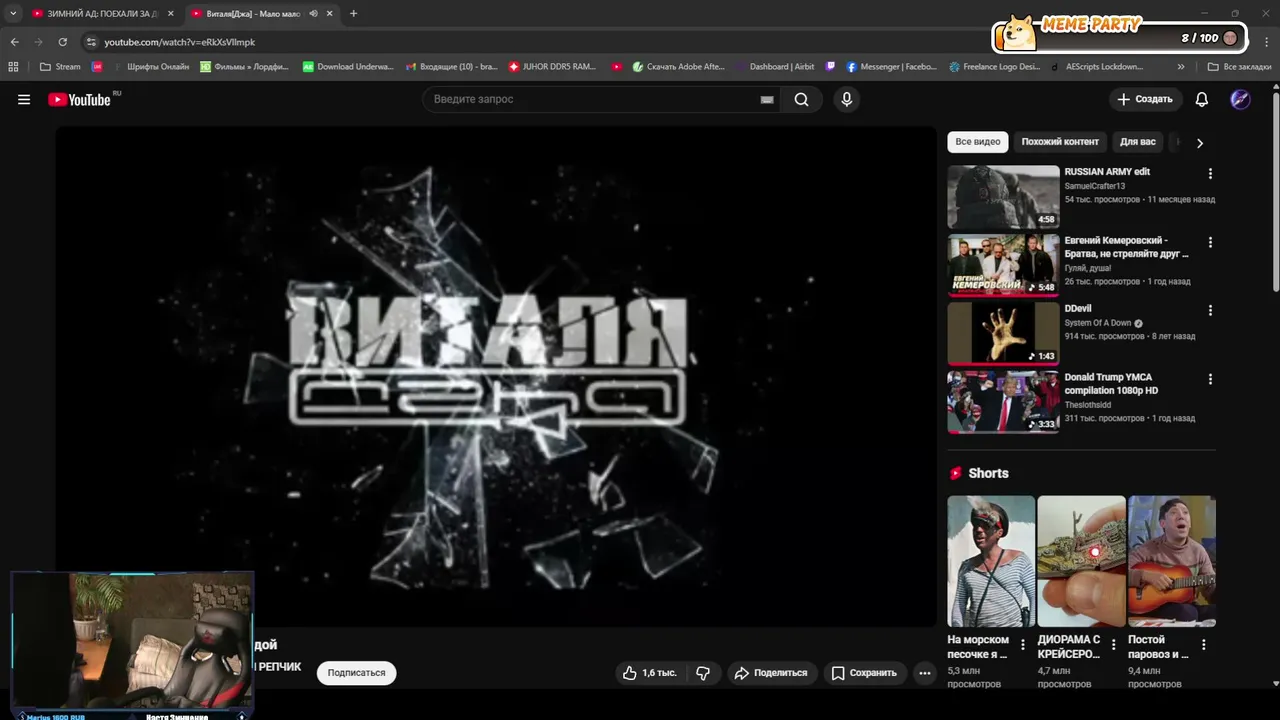1280x720 pixels.
Task: Click the Подписаться subscribe button
Action: 357,673
